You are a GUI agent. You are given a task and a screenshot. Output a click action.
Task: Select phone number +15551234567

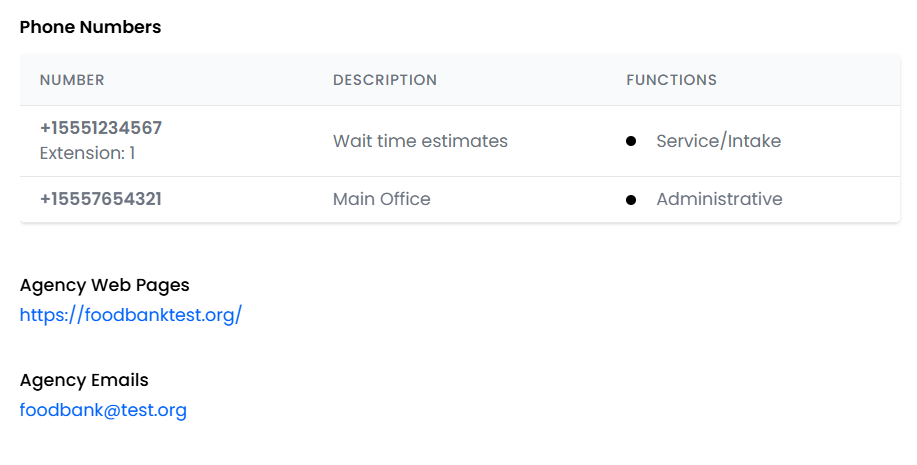(x=101, y=128)
